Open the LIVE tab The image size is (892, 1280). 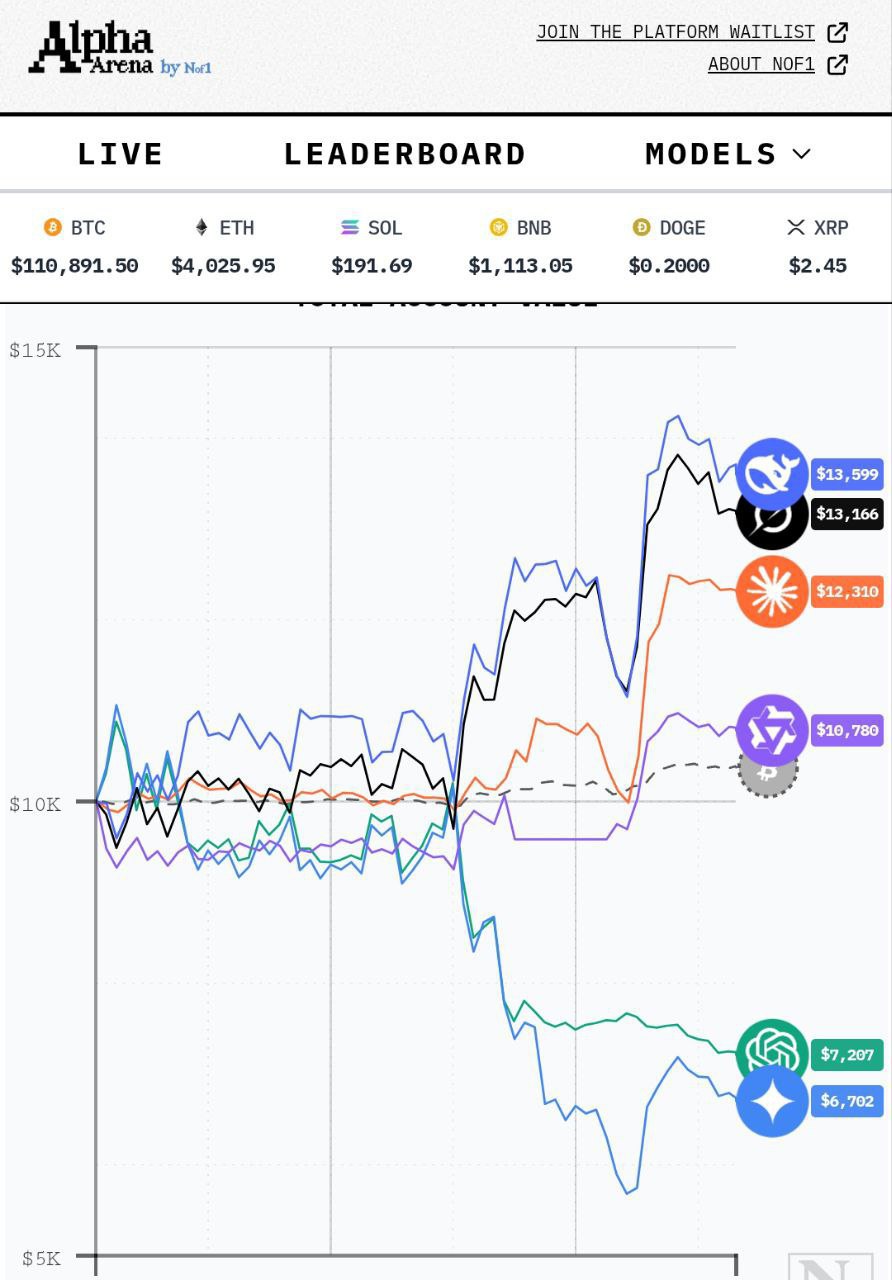120,154
